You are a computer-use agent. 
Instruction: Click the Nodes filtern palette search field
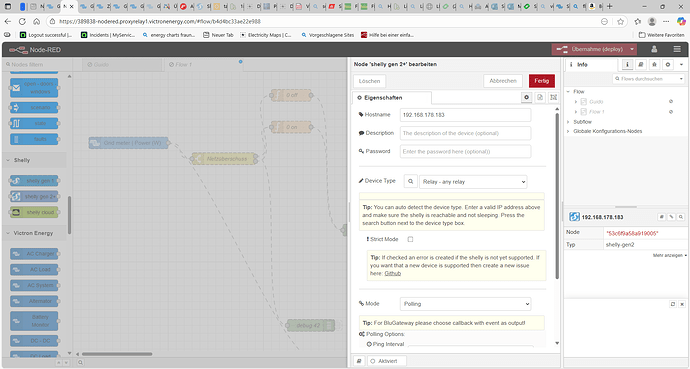pyautogui.click(x=37, y=64)
